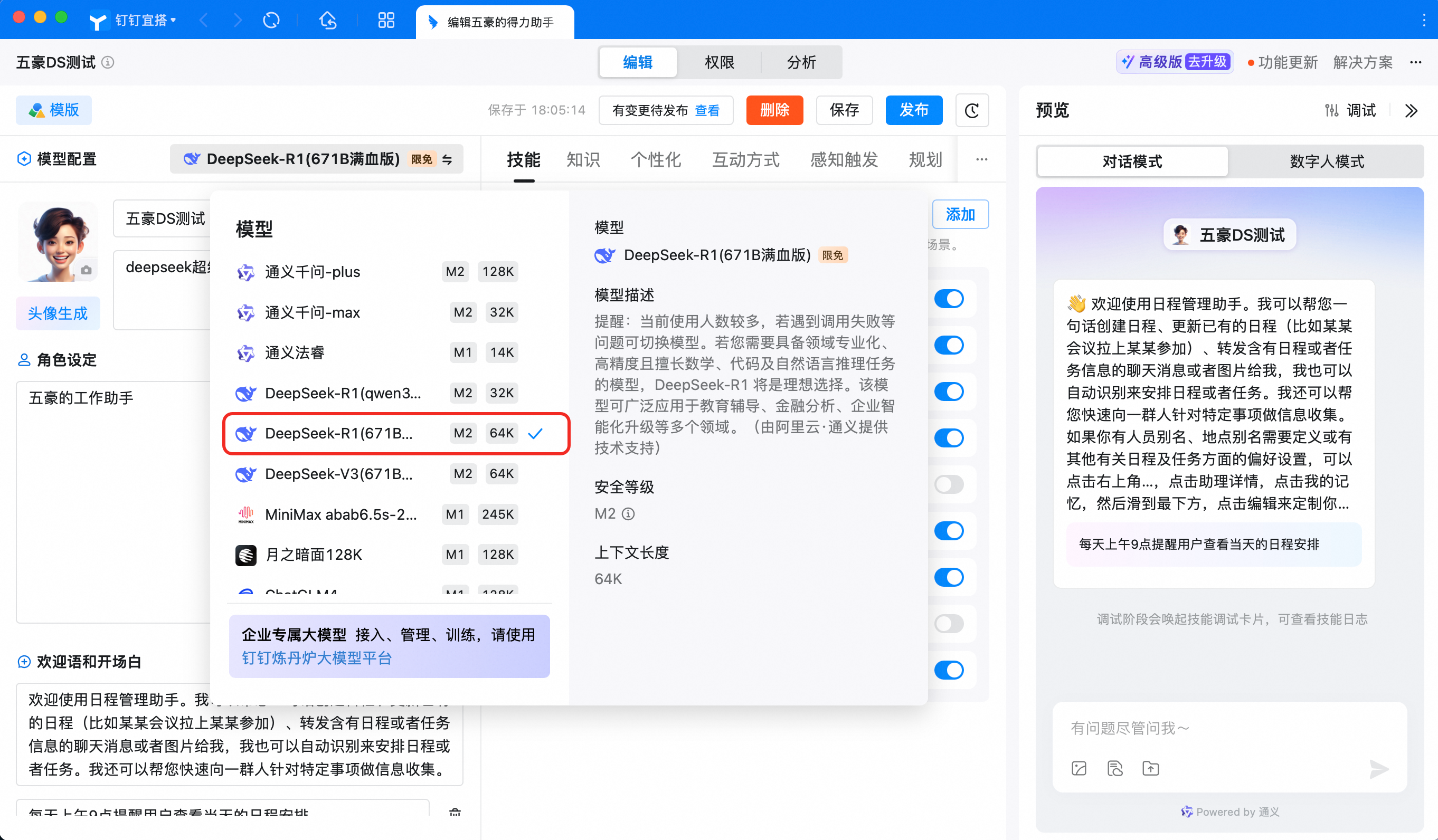1438x840 pixels.
Task: Click the forward navigation arrow
Action: click(238, 21)
